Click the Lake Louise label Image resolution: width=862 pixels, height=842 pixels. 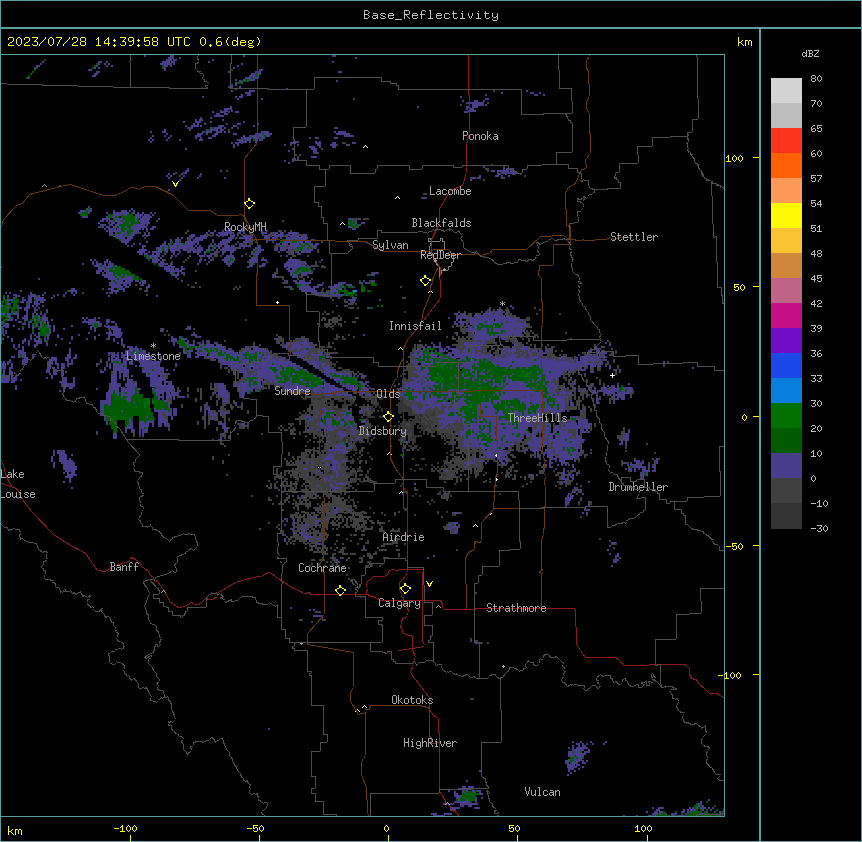click(18, 484)
